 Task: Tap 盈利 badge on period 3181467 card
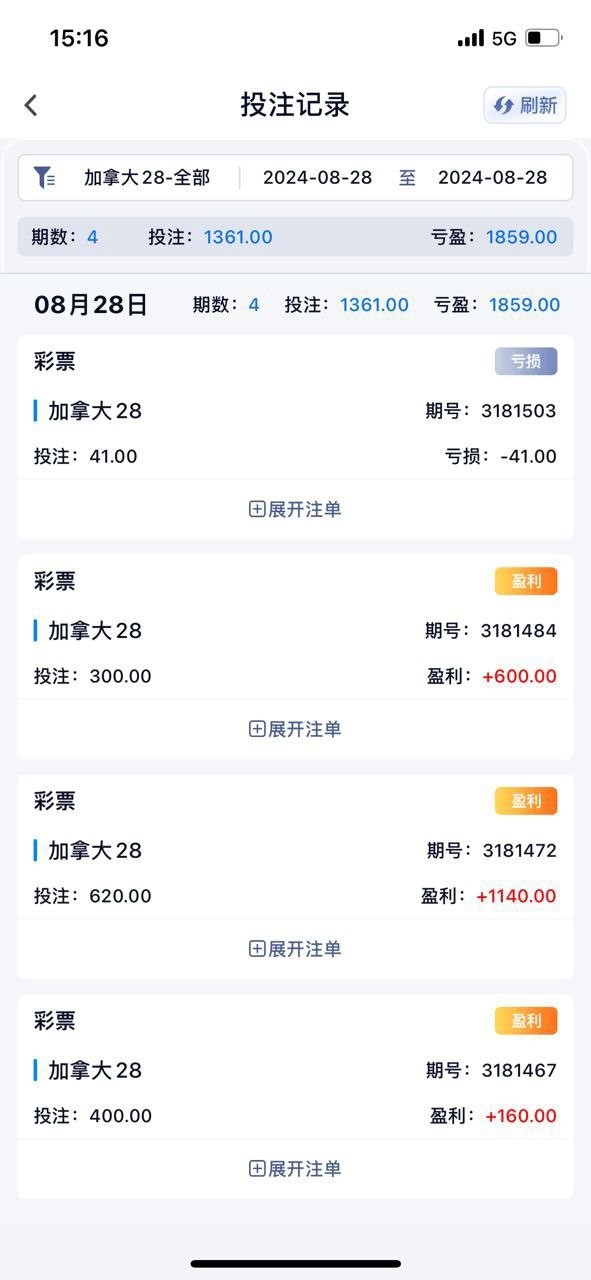tap(526, 1021)
